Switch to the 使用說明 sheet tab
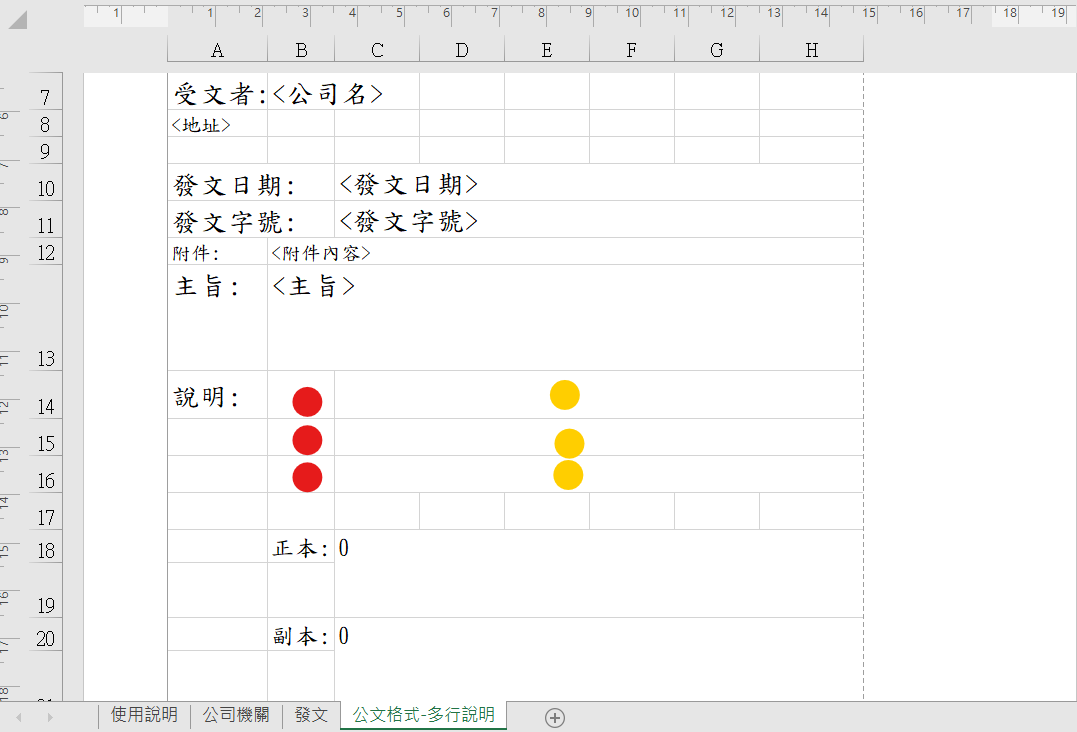1077x732 pixels. [x=144, y=715]
